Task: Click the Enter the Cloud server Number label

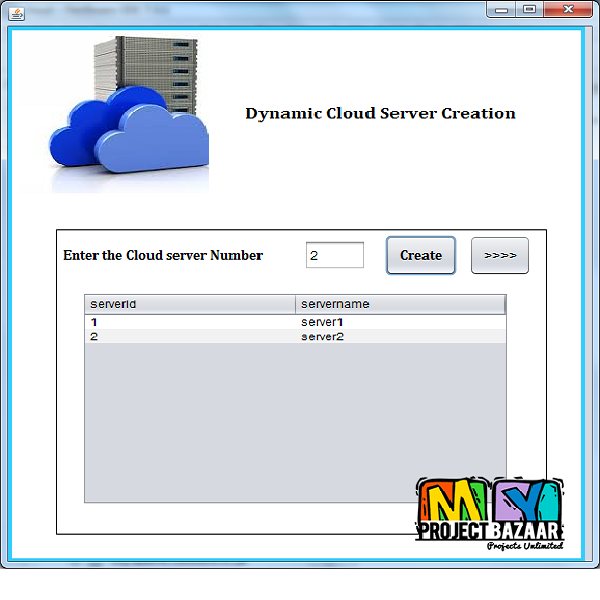Action: (x=163, y=255)
